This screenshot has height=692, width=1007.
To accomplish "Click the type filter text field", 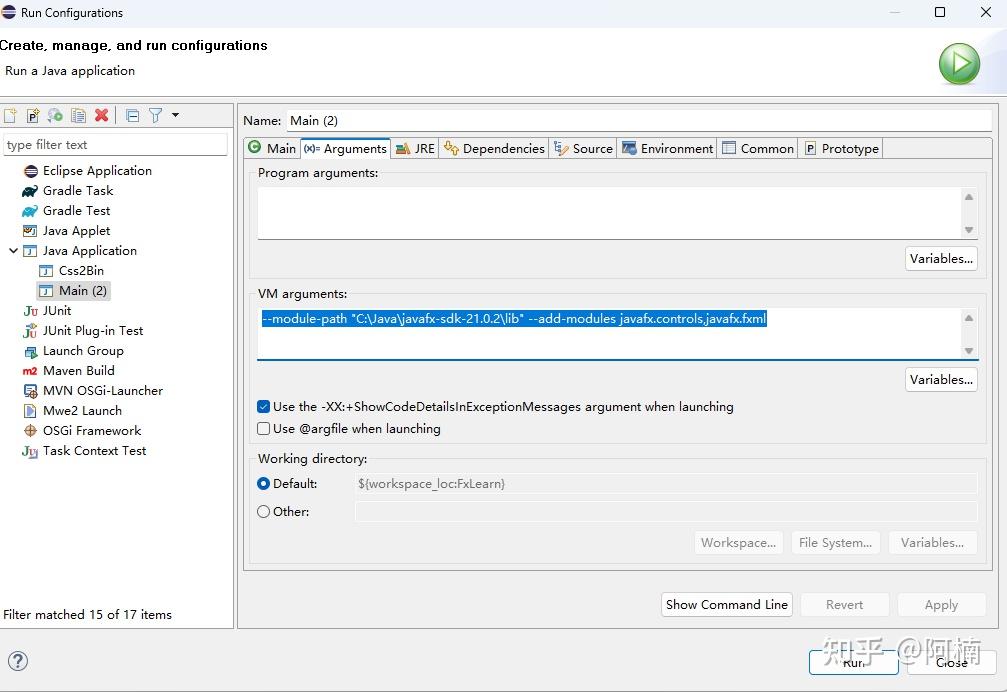I will click(115, 145).
